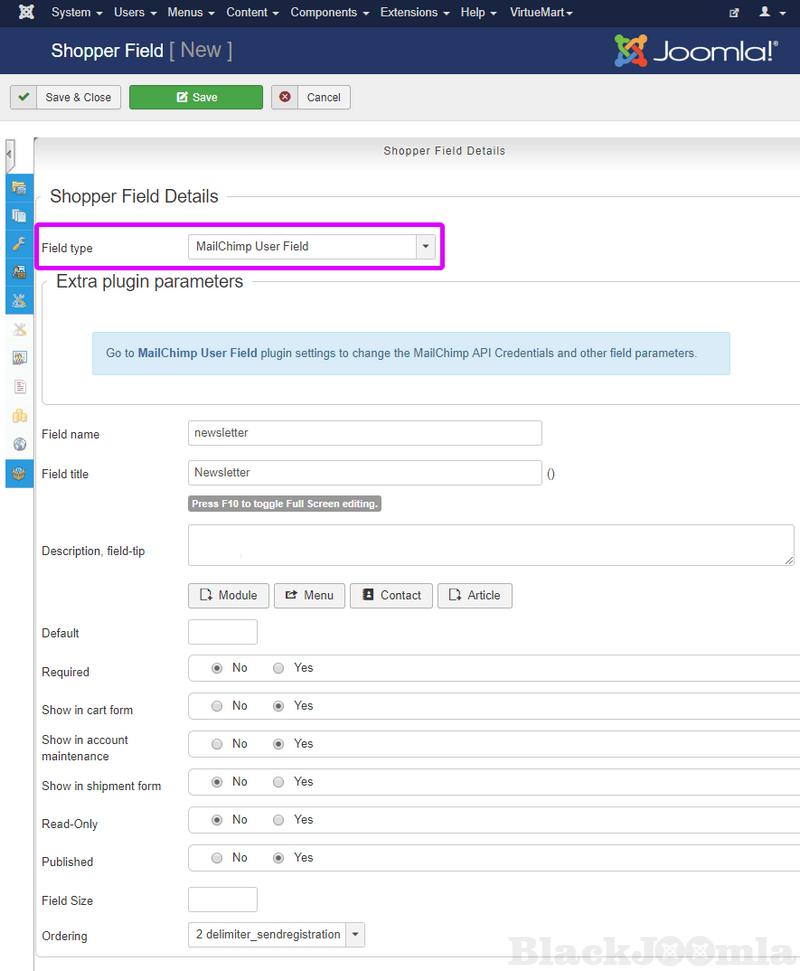Click the green Save button
This screenshot has width=800, height=971.
click(196, 97)
